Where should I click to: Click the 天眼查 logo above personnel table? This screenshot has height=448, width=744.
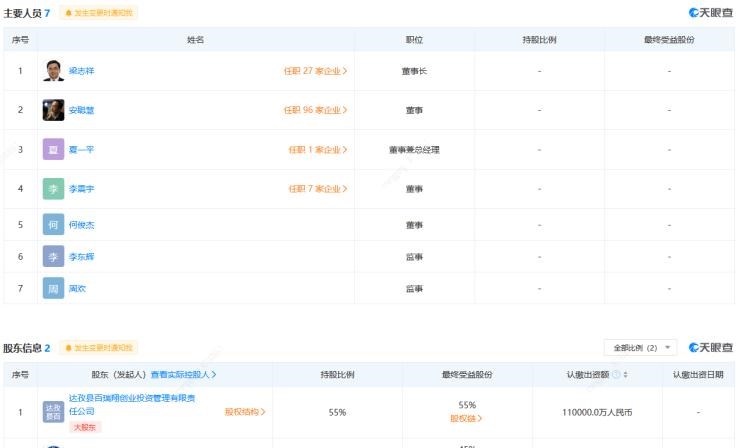click(x=711, y=13)
